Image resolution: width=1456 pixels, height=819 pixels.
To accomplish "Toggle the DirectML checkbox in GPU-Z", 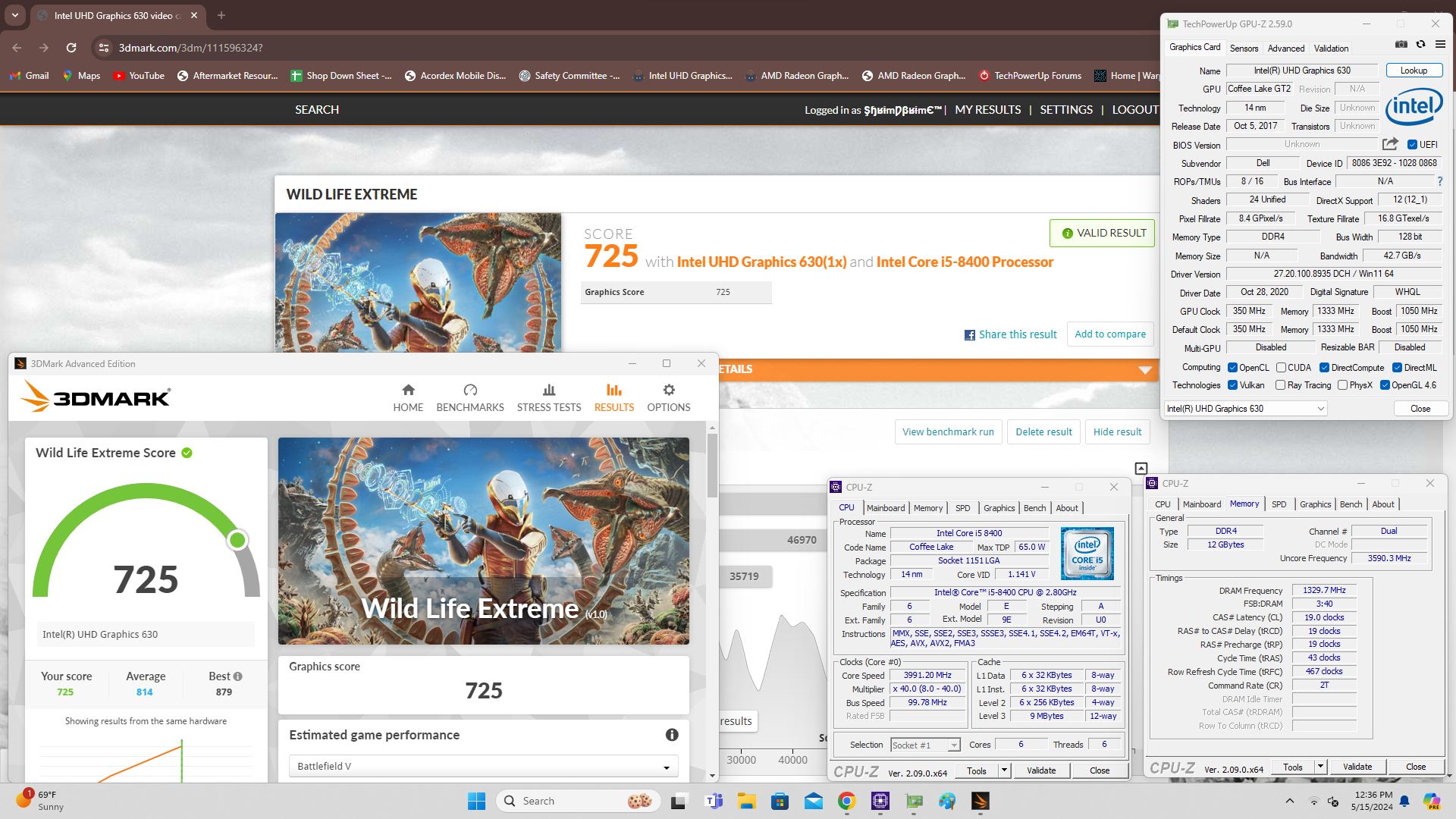I will point(1397,368).
